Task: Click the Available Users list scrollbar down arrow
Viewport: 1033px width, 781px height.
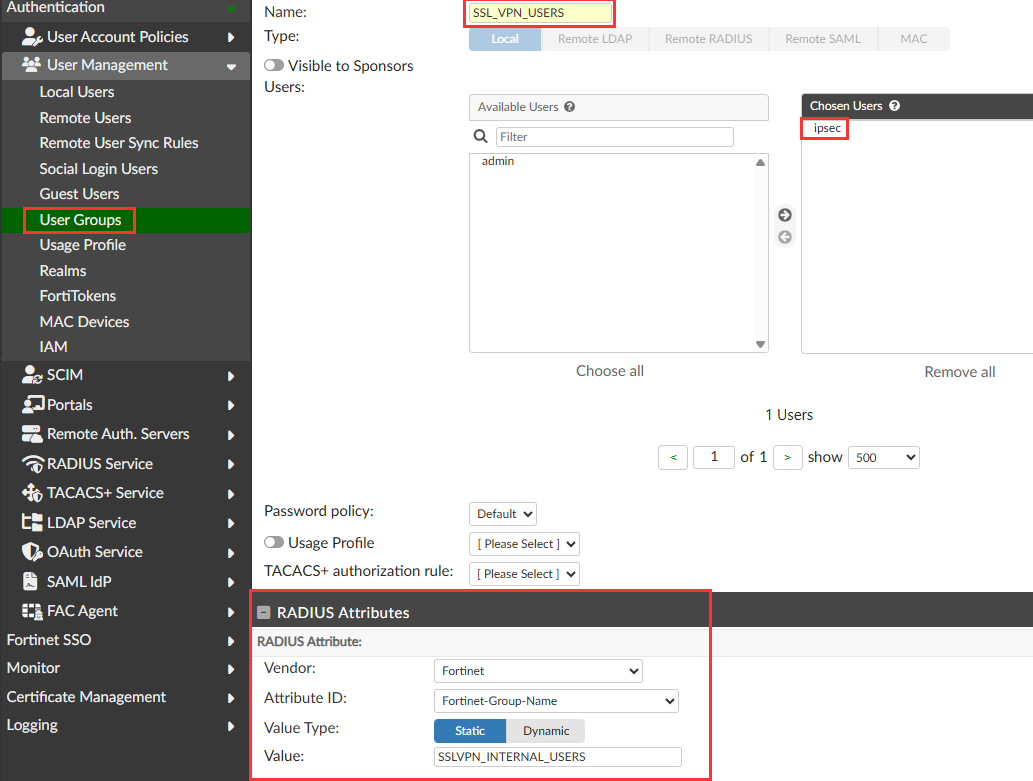Action: pyautogui.click(x=760, y=344)
